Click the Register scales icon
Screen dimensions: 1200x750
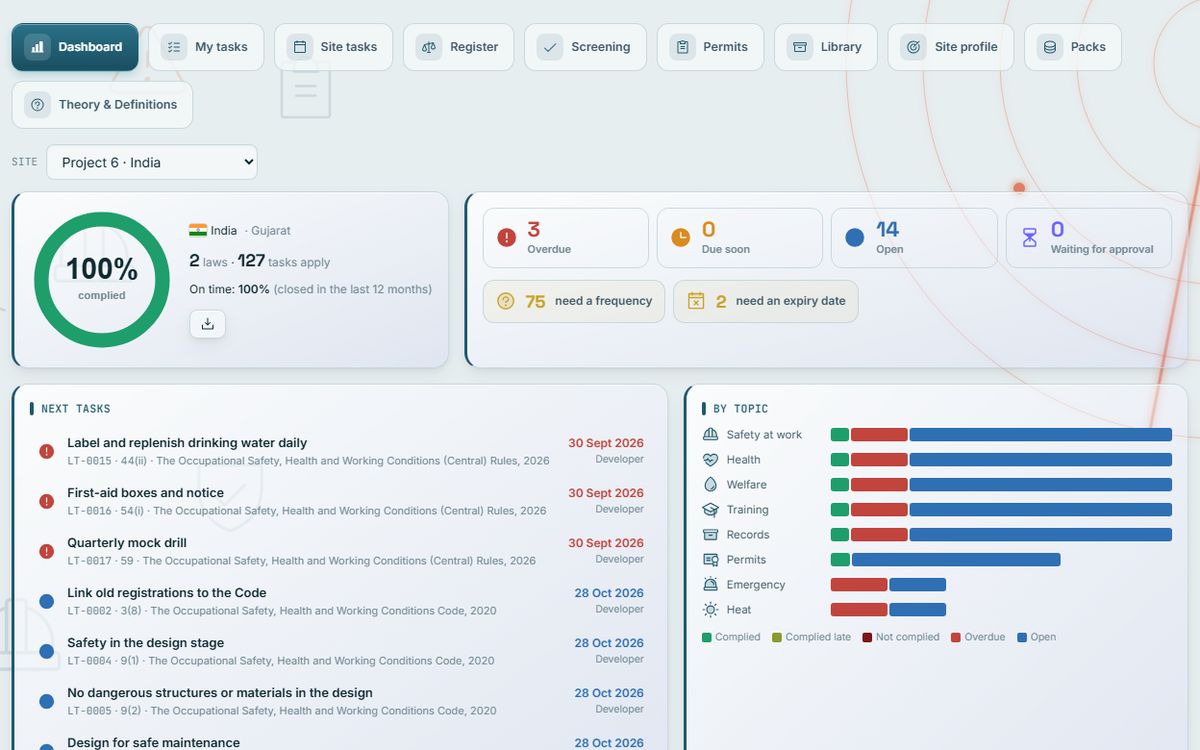tap(429, 47)
